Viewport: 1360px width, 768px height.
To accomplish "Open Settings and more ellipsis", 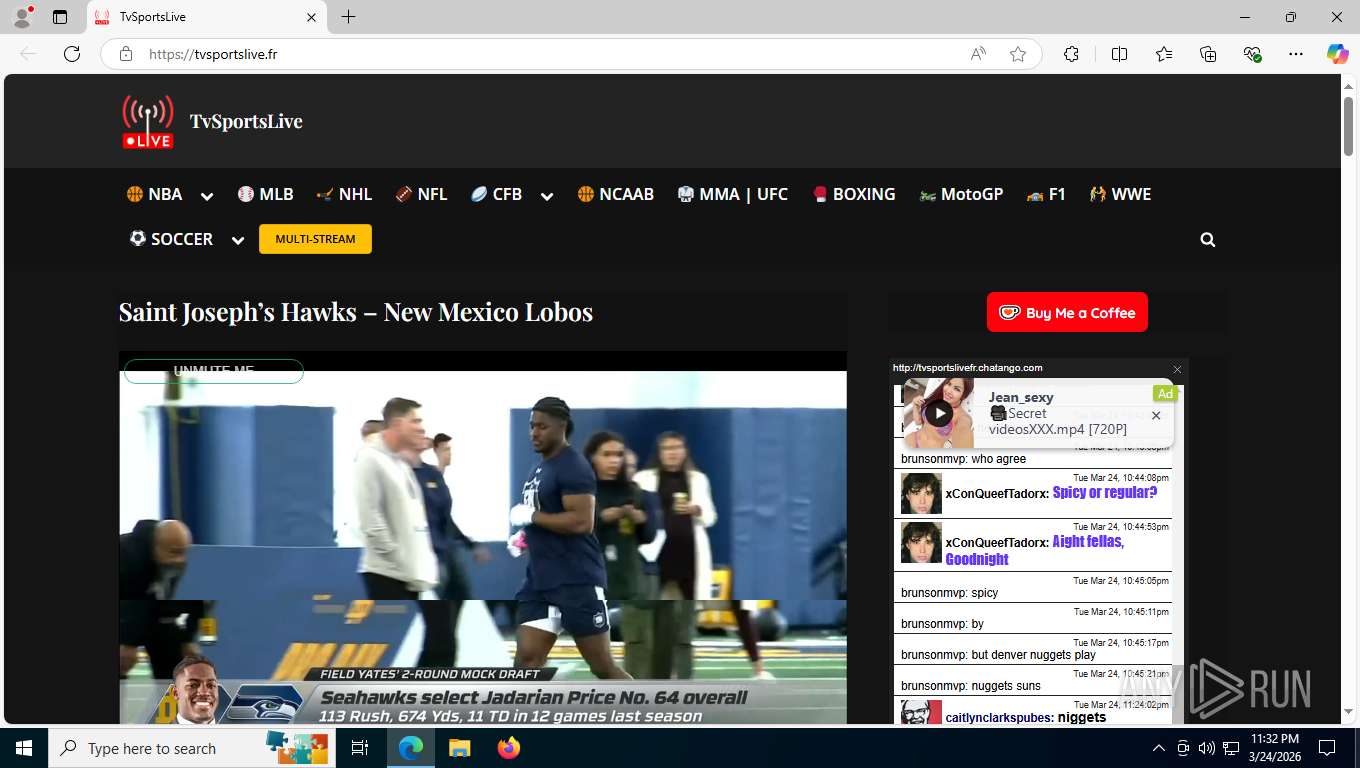I will [x=1296, y=54].
